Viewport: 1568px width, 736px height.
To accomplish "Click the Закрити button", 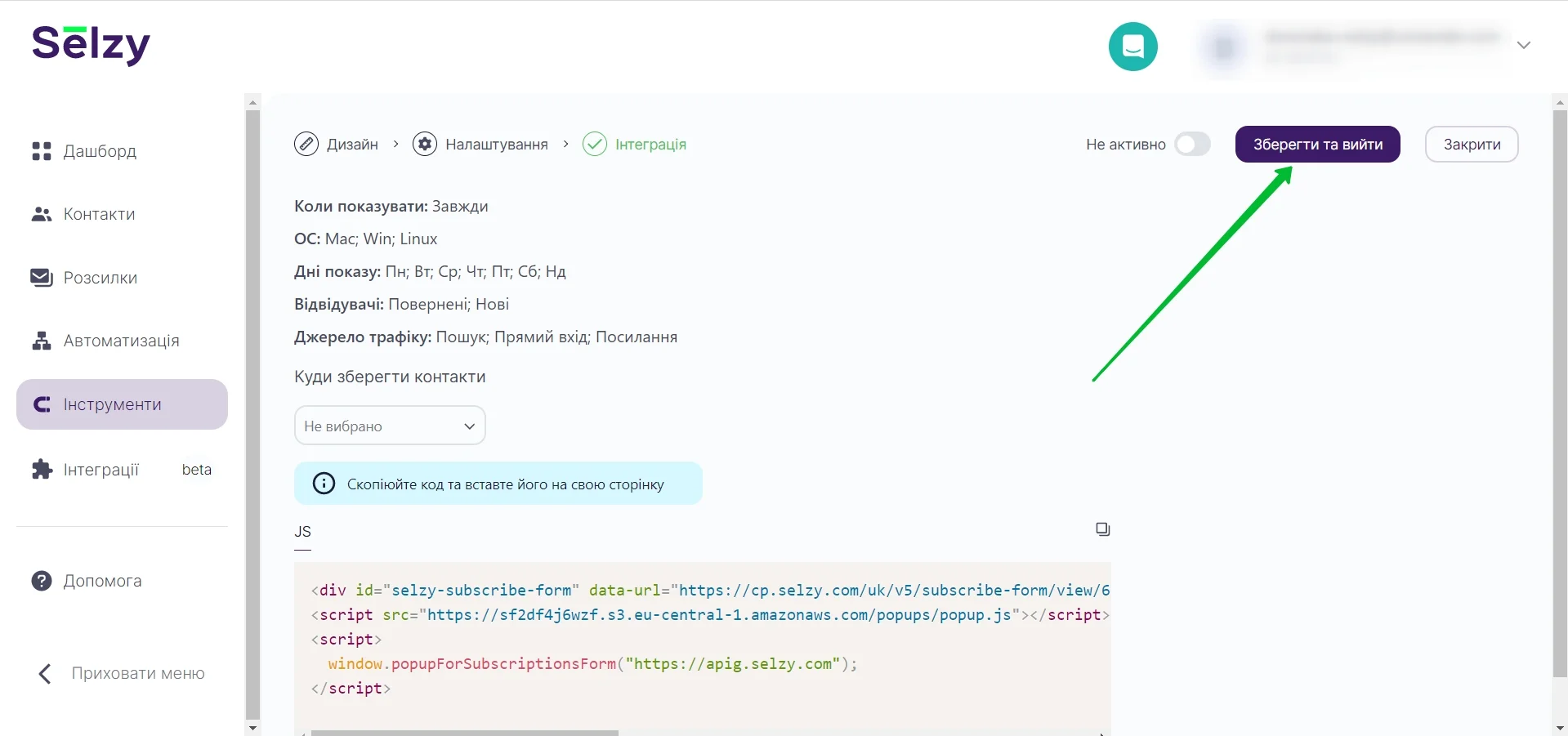I will coord(1472,145).
